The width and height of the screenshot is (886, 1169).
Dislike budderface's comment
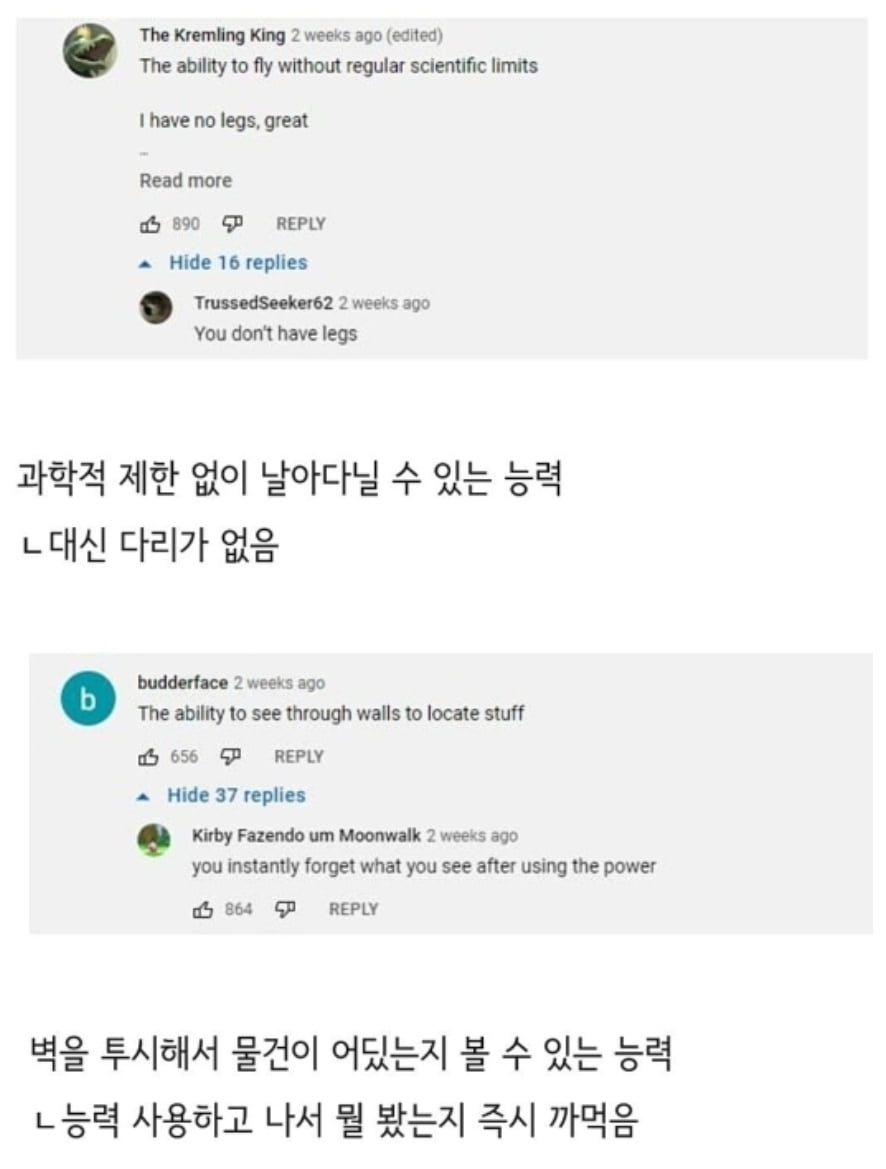[x=230, y=756]
